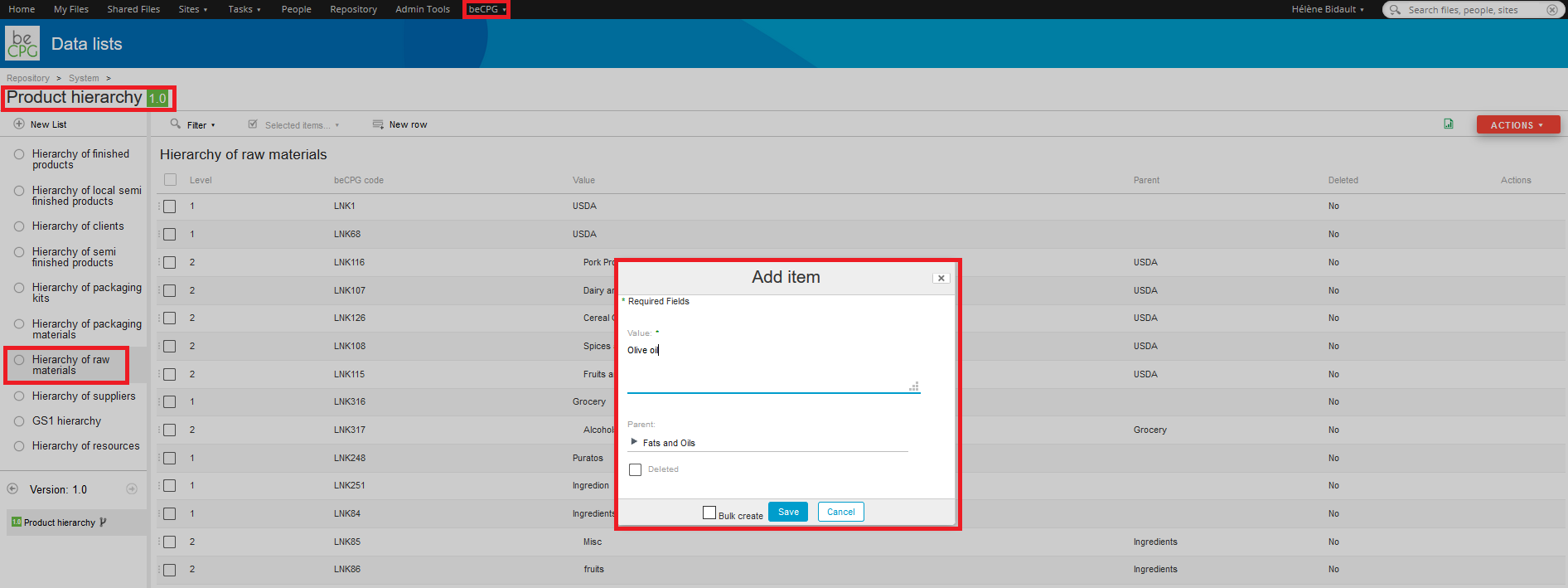Click the search magnifier icon in the top bar
The image size is (1568, 588).
coord(1395,10)
